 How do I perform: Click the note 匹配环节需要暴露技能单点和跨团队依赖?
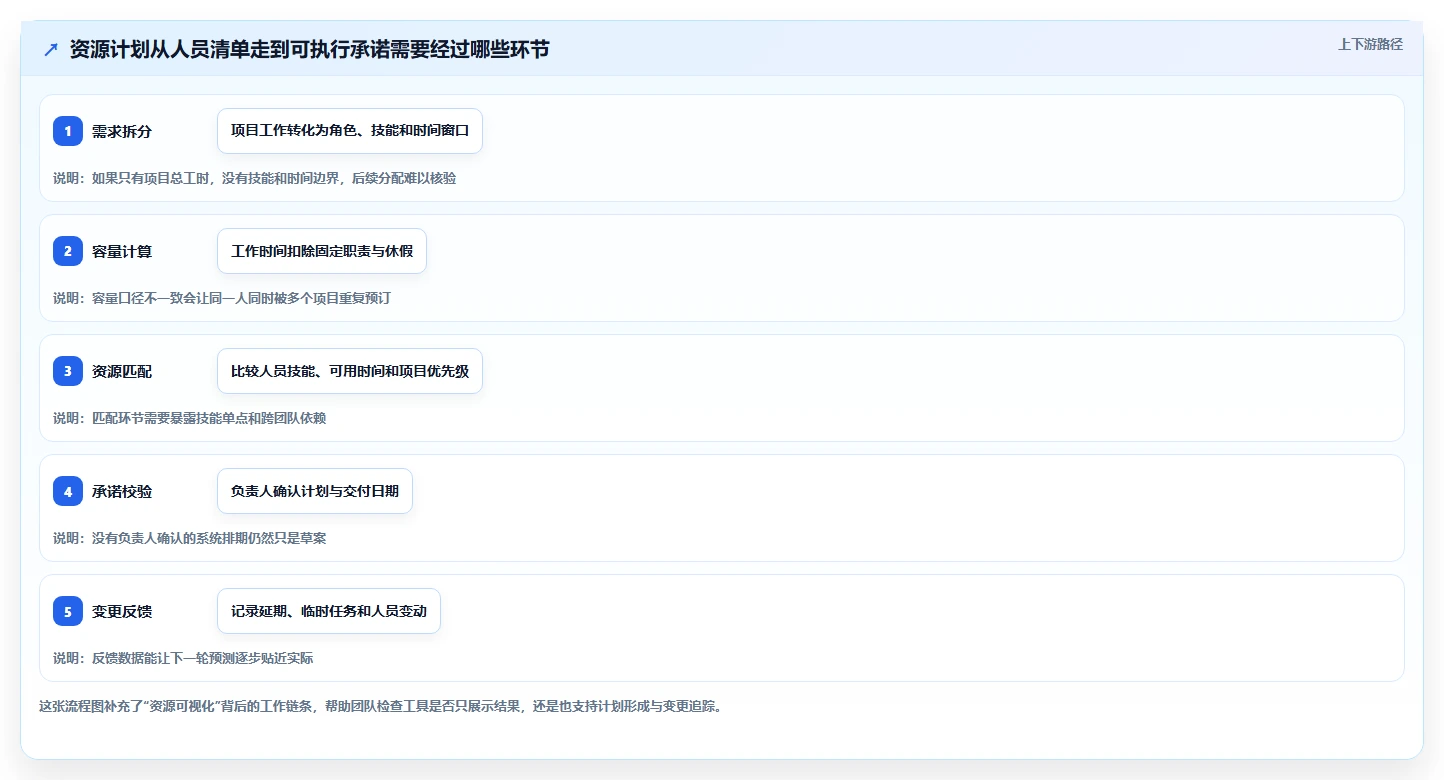tap(190, 418)
